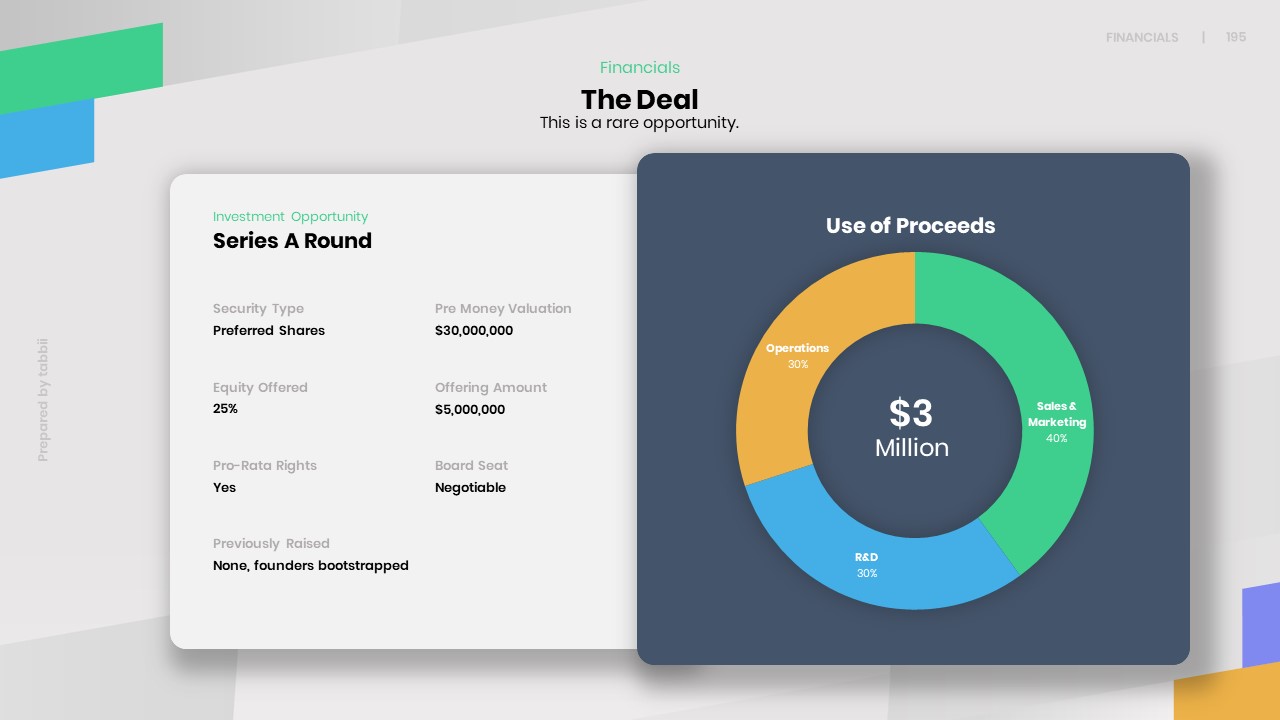Select the Equity Offered 25% value
The width and height of the screenshot is (1280, 720).
point(225,410)
